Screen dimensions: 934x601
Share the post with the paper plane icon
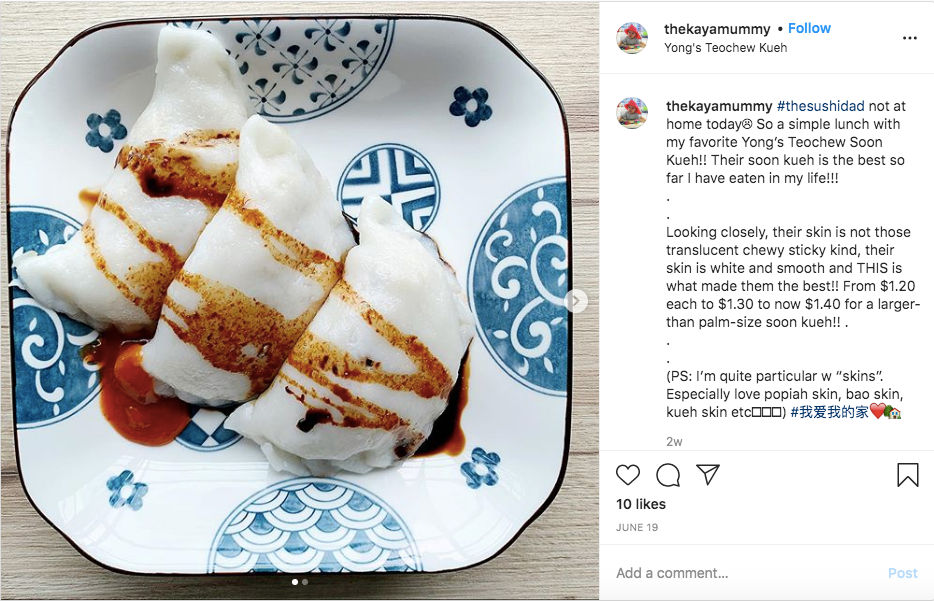point(708,474)
